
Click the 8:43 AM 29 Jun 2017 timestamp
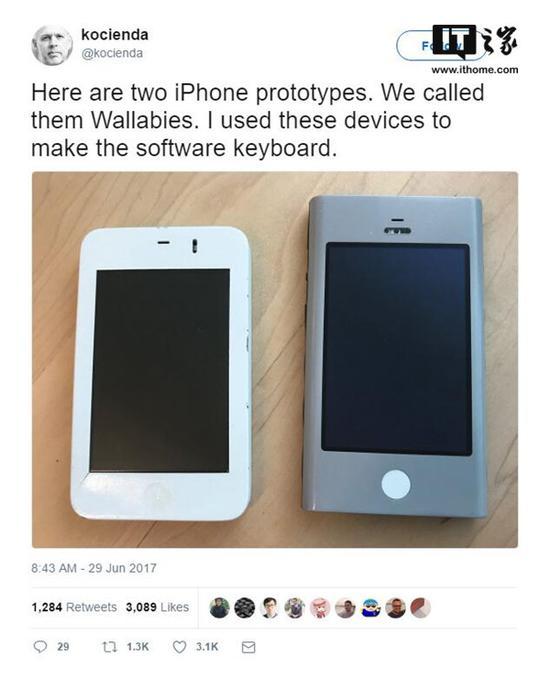(x=94, y=568)
